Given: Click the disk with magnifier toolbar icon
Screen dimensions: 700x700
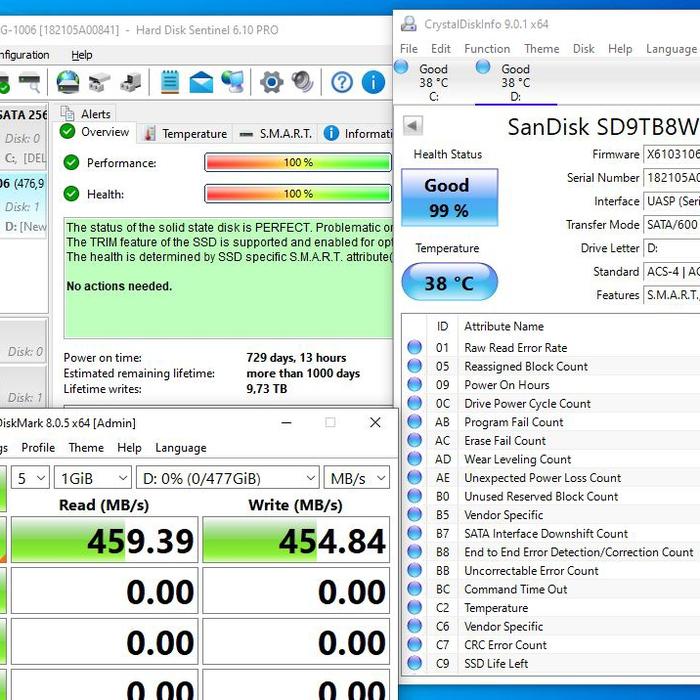Looking at the screenshot, I should [29, 82].
